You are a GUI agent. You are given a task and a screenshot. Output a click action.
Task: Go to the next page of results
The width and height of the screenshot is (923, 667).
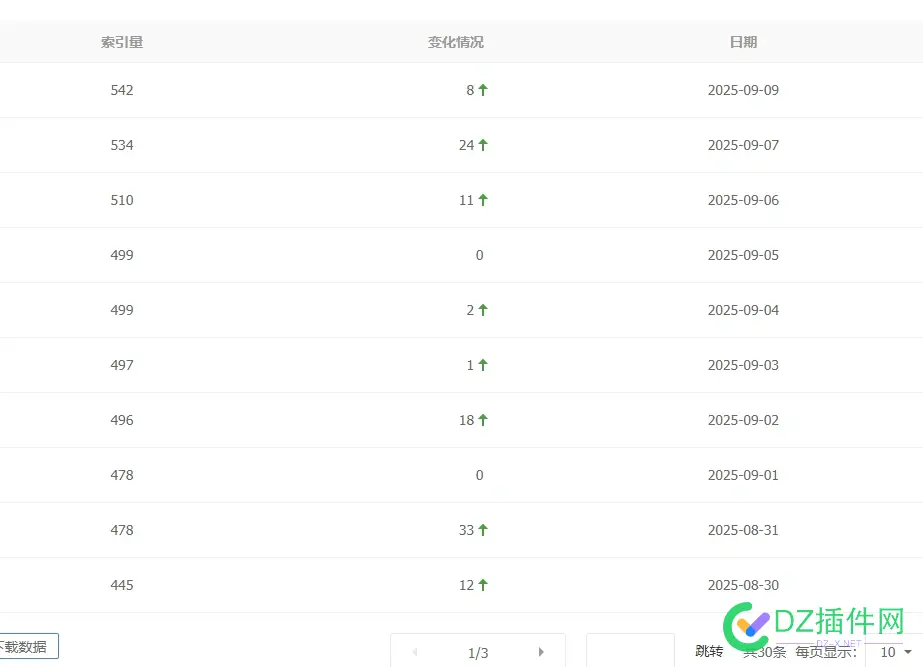point(542,651)
